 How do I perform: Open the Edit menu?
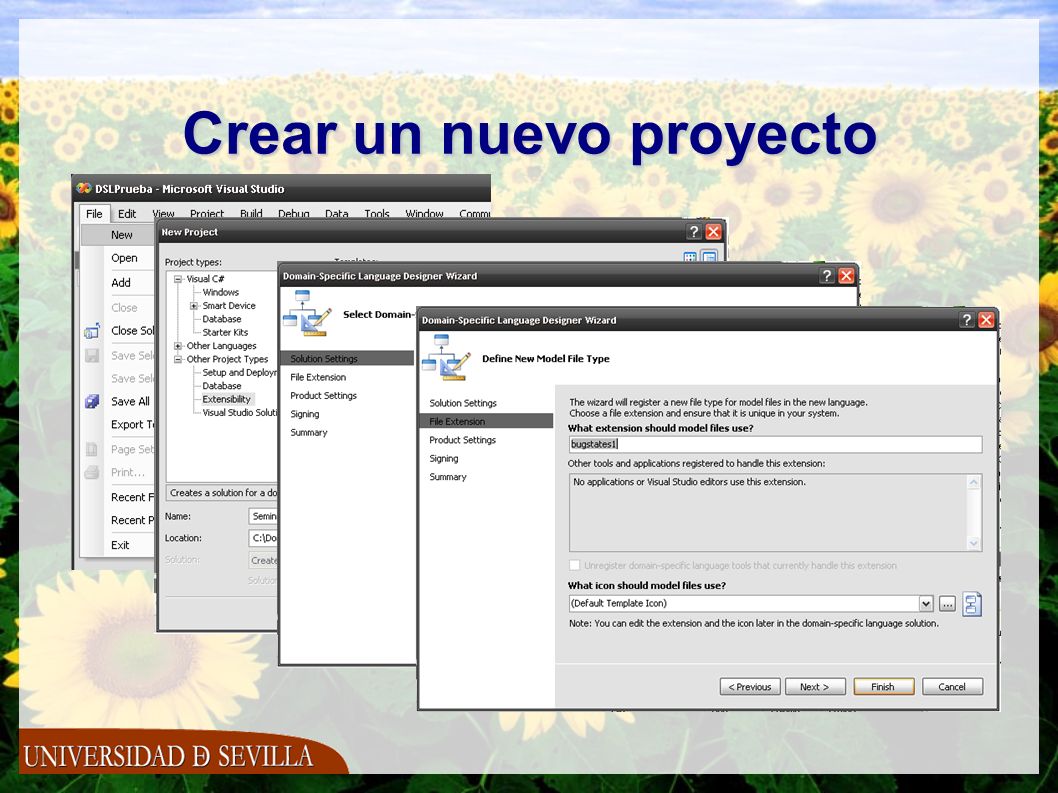(127, 214)
